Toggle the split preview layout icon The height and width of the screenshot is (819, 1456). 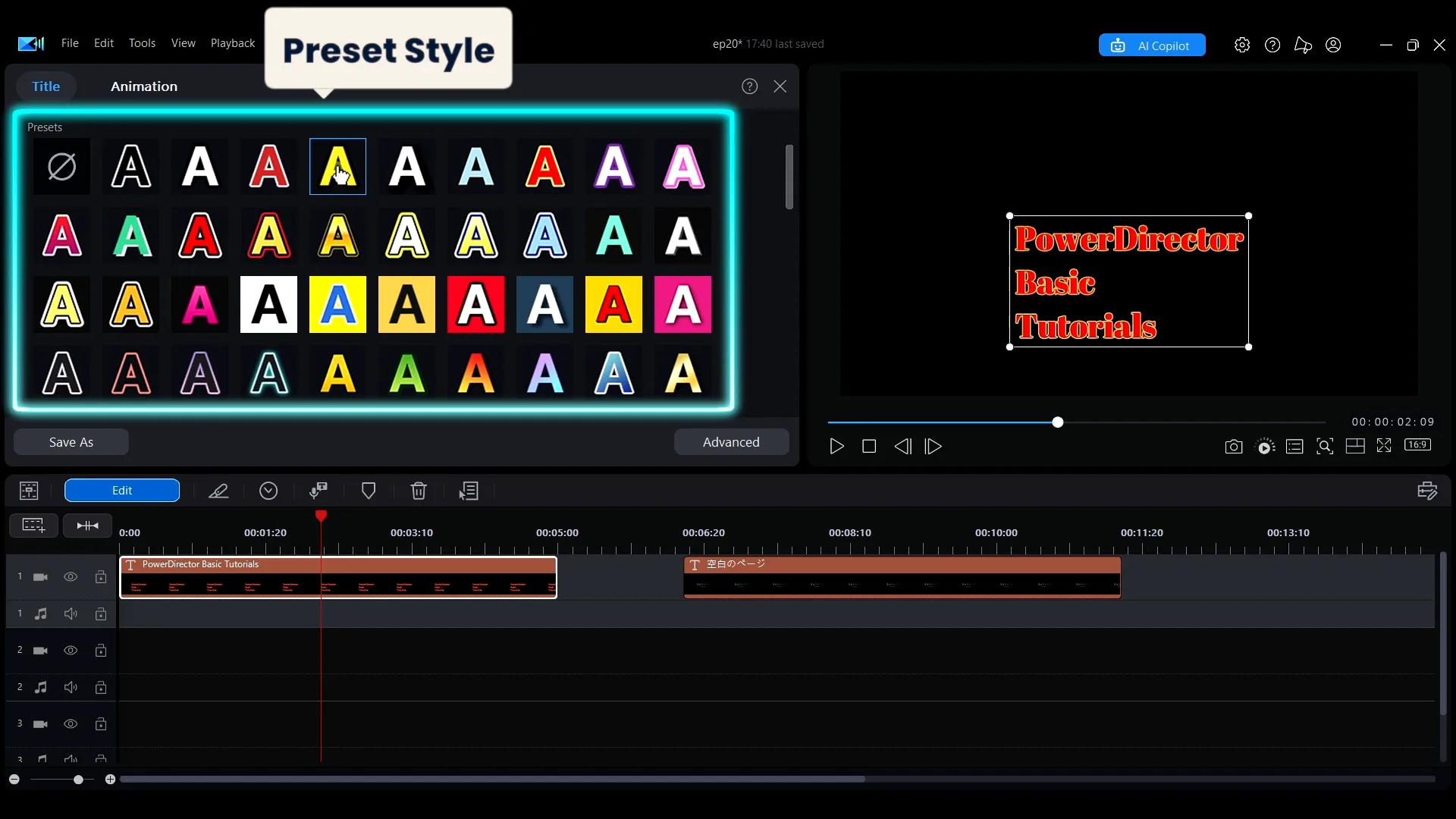1355,446
